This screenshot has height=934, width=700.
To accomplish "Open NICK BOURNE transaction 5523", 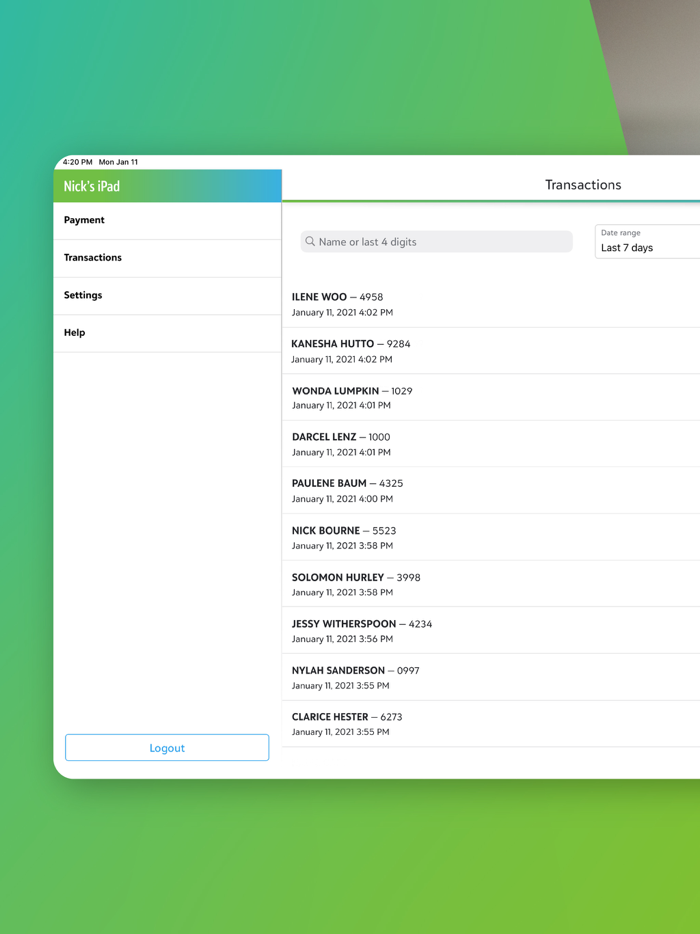I will click(491, 537).
